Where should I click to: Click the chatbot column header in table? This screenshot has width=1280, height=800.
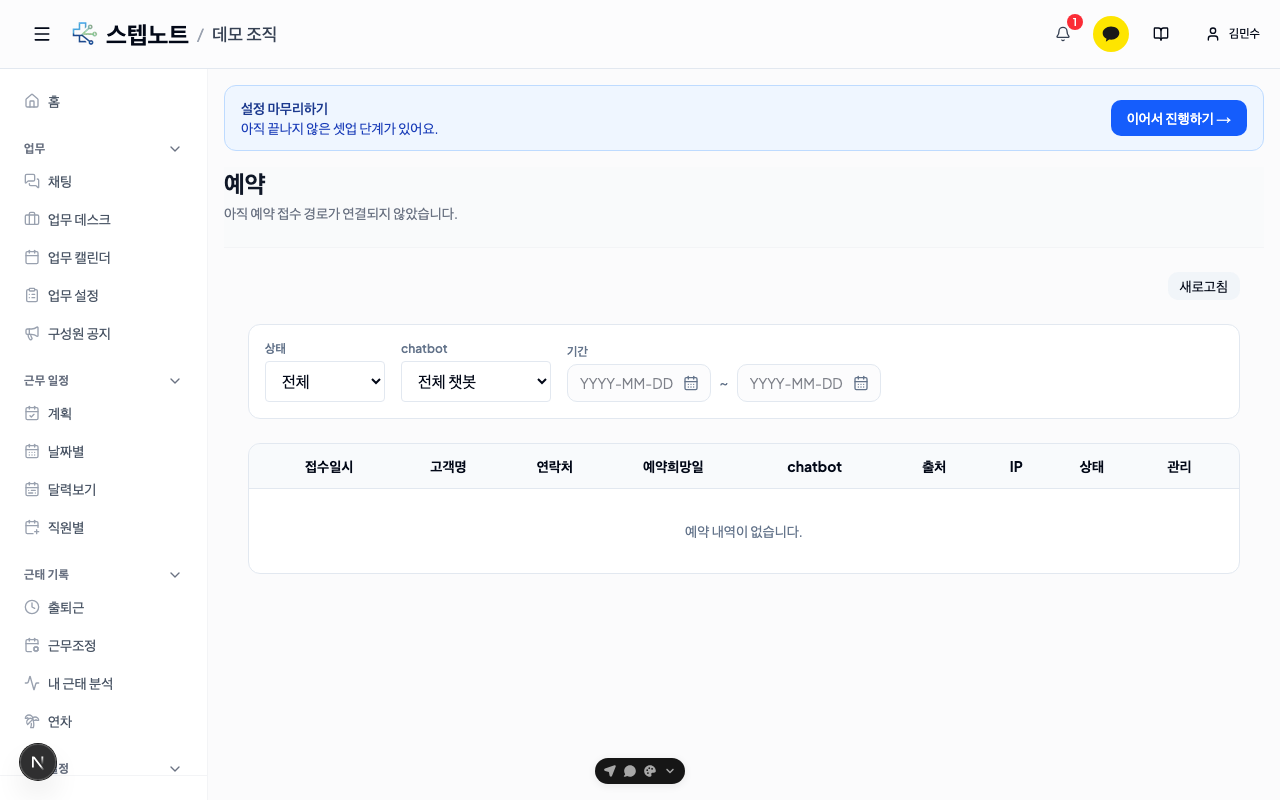click(x=814, y=467)
